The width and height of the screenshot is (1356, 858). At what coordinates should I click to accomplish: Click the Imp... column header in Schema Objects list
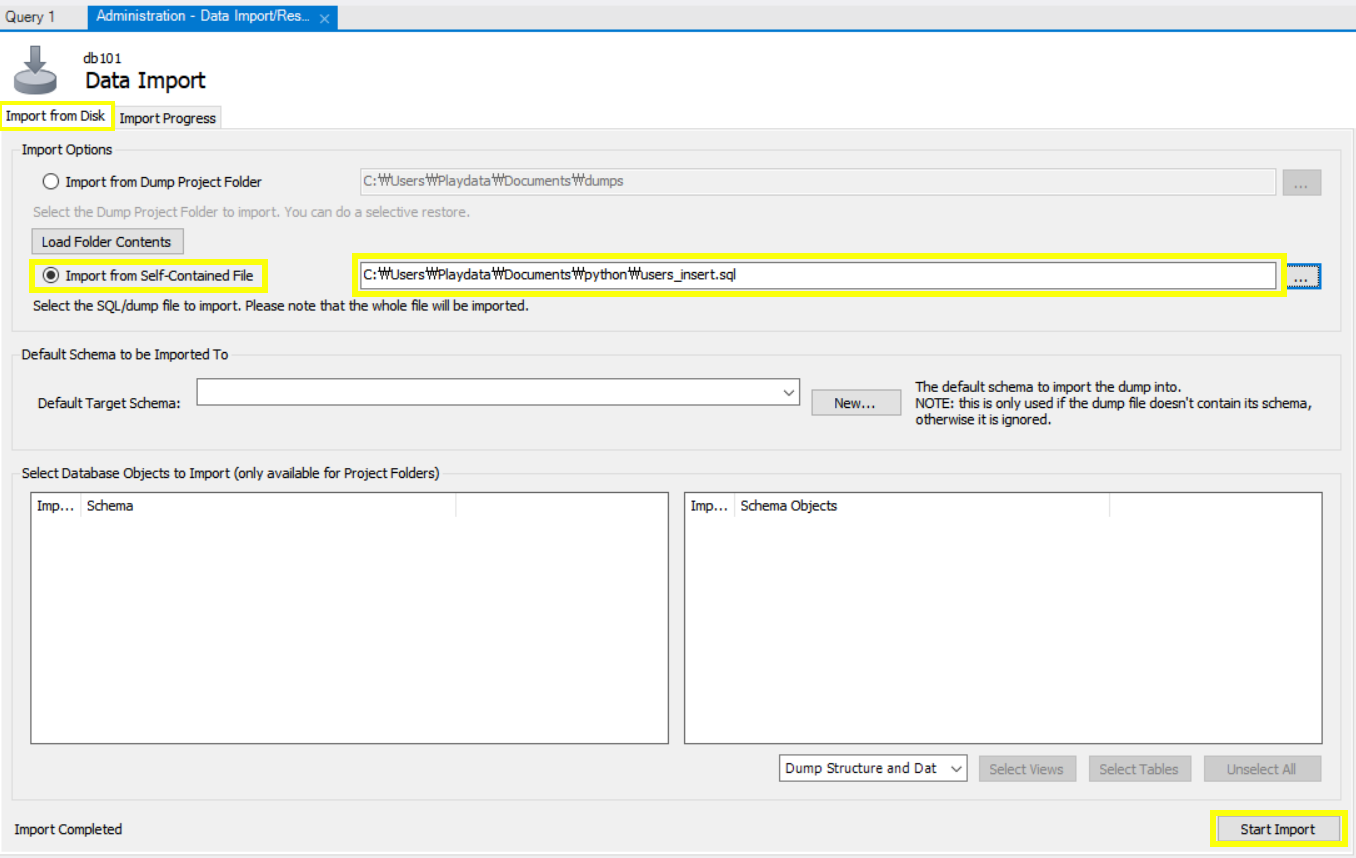tap(710, 506)
